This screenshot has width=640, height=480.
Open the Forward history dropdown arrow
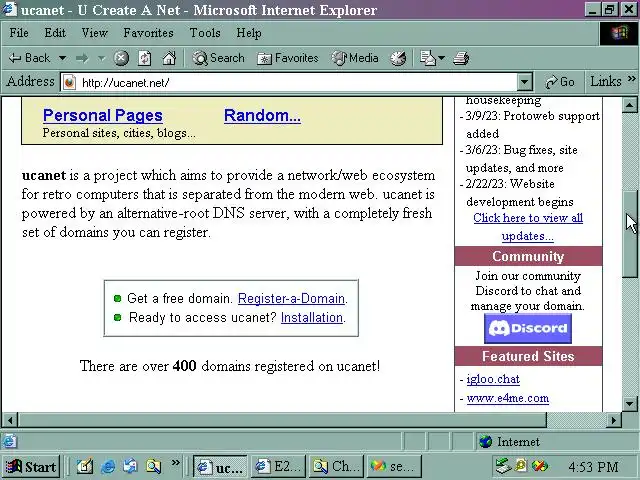point(101,58)
